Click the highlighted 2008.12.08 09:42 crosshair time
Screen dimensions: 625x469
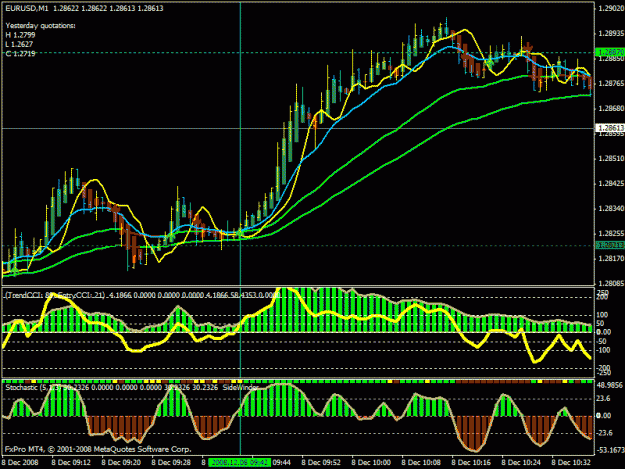pos(240,463)
